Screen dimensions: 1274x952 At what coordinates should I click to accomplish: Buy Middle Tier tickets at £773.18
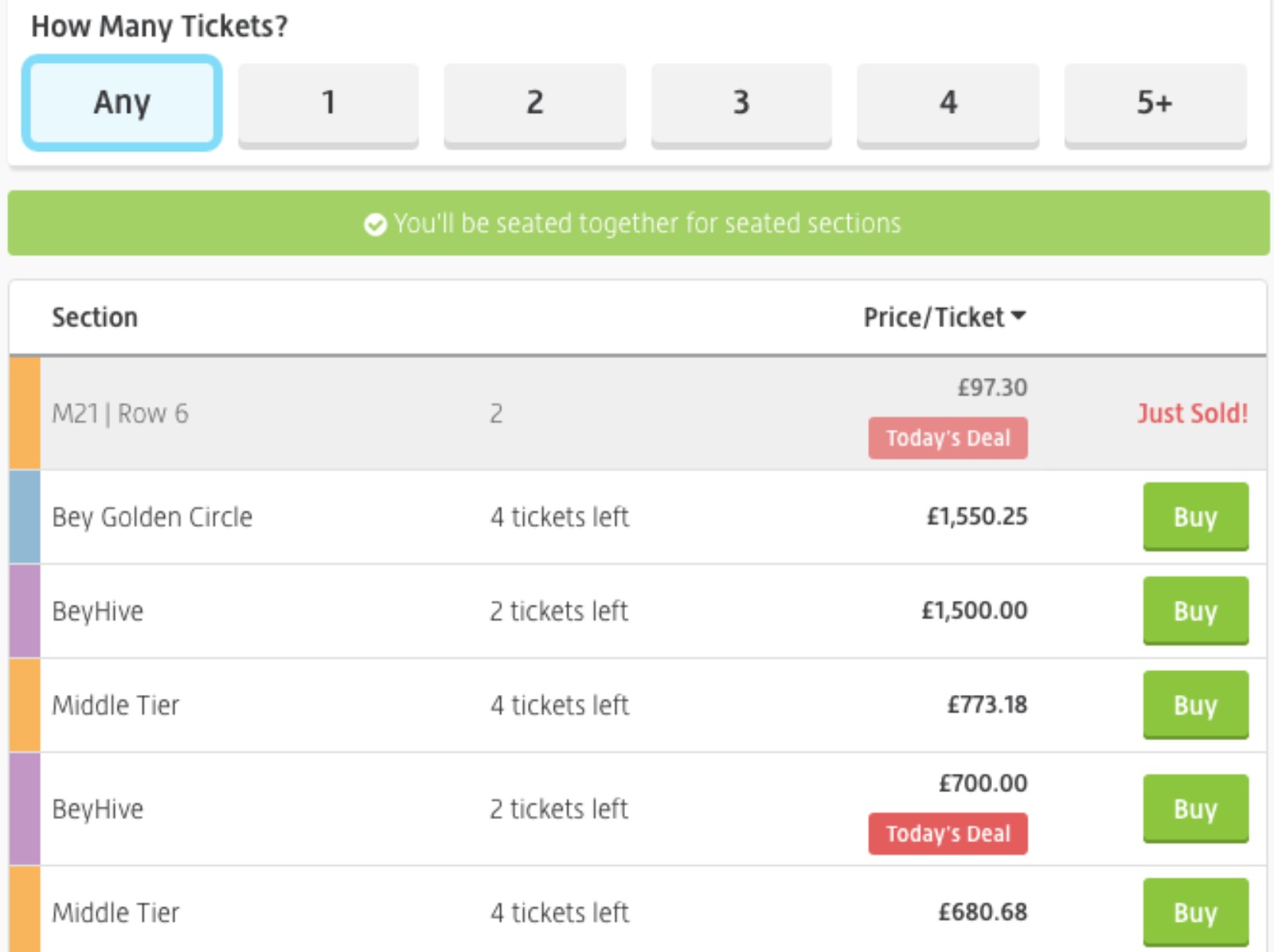pyautogui.click(x=1195, y=704)
